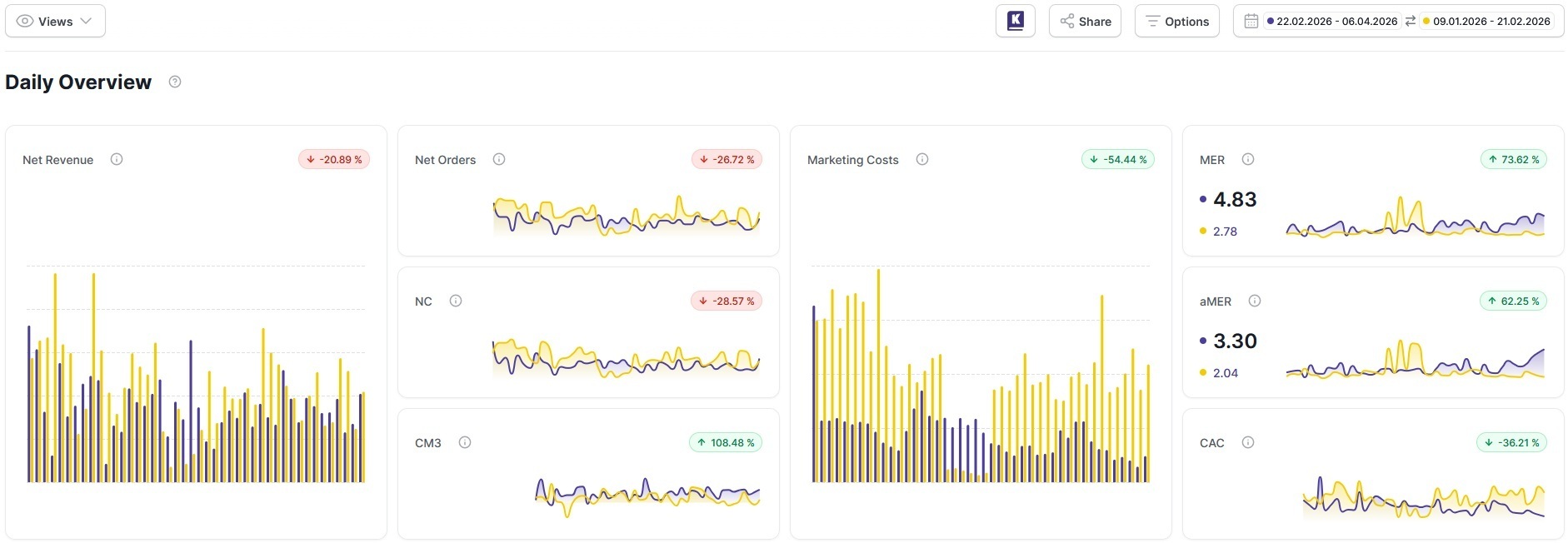
Task: Click the Klaviyo K logo button
Action: click(1015, 21)
